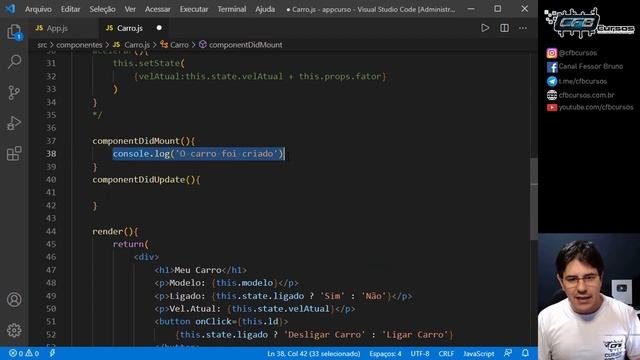Open Run and Debug view icon
The height and width of the screenshot is (360, 640).
click(x=14, y=123)
